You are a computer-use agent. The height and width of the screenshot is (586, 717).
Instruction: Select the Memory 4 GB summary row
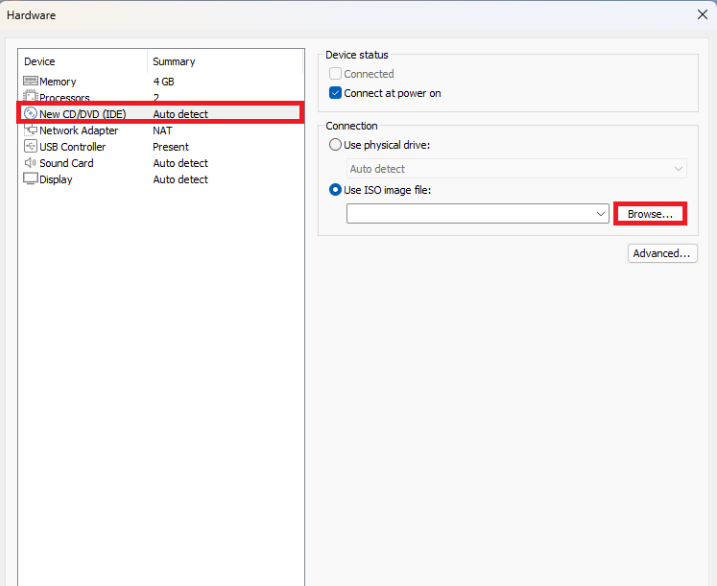tap(164, 81)
